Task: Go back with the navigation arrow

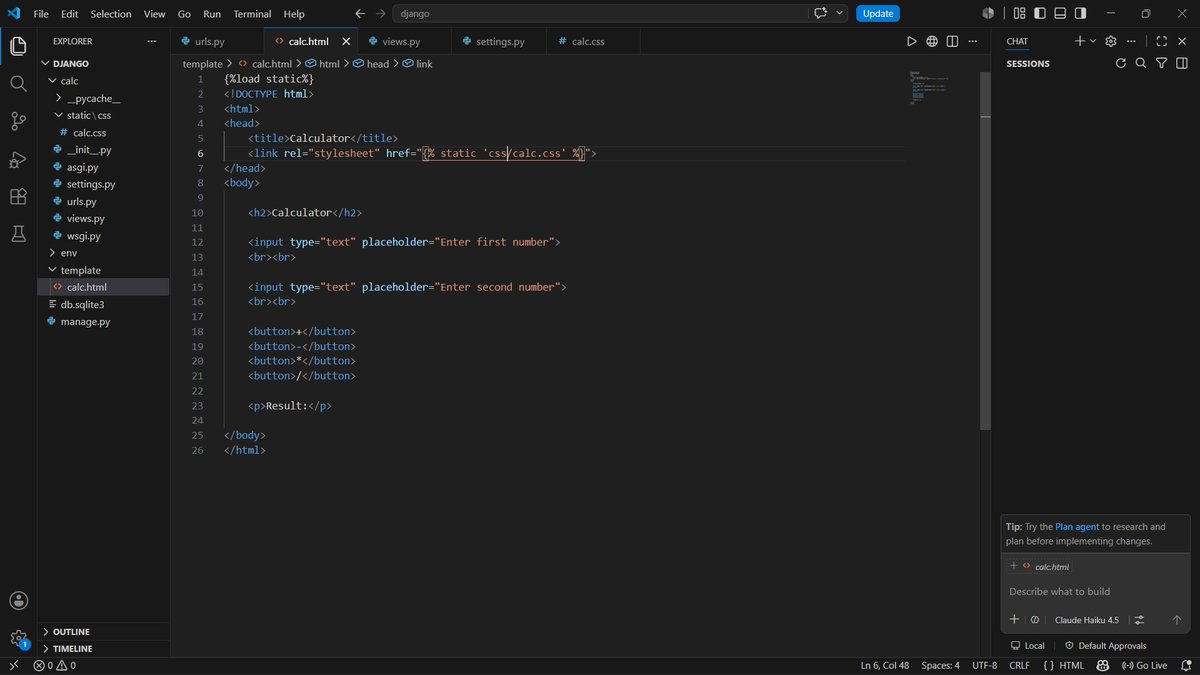Action: click(x=360, y=13)
